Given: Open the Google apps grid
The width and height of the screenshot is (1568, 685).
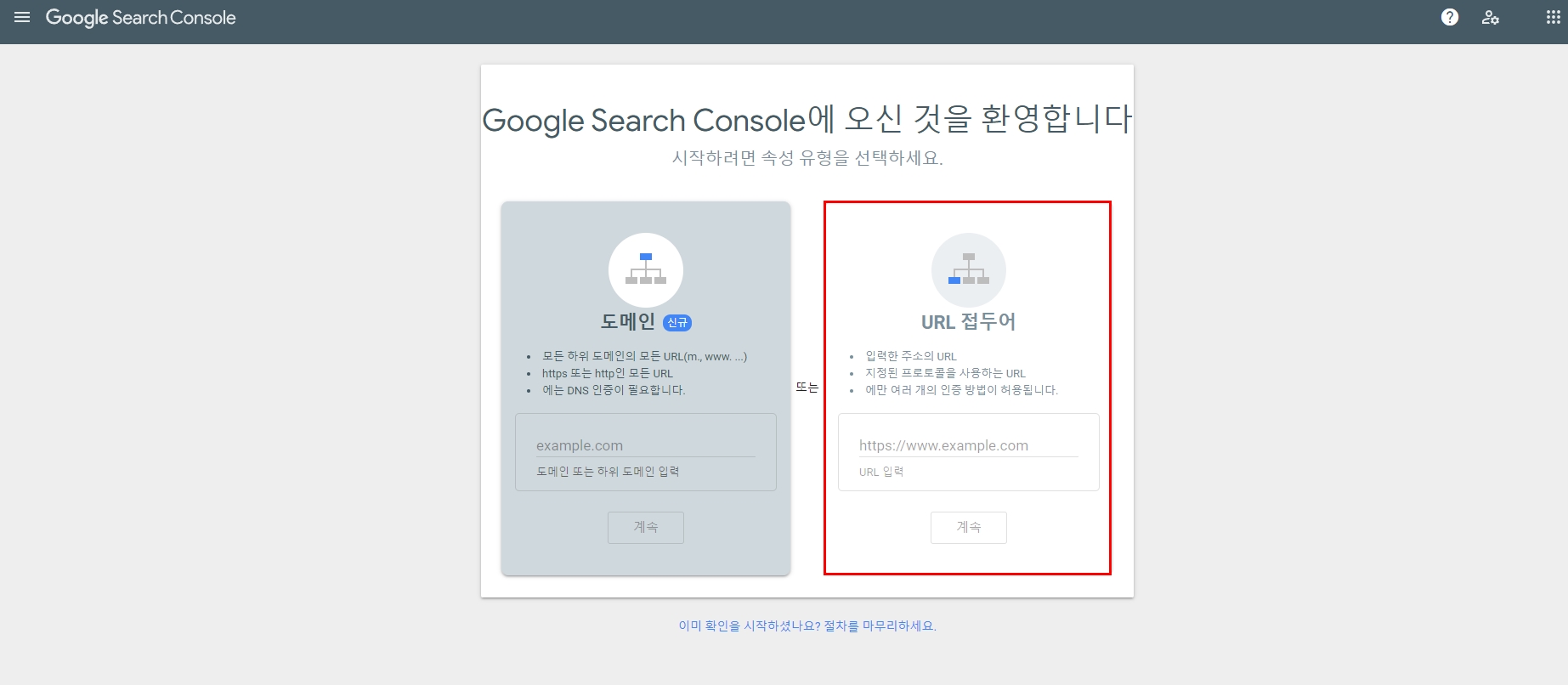Looking at the screenshot, I should (x=1553, y=18).
